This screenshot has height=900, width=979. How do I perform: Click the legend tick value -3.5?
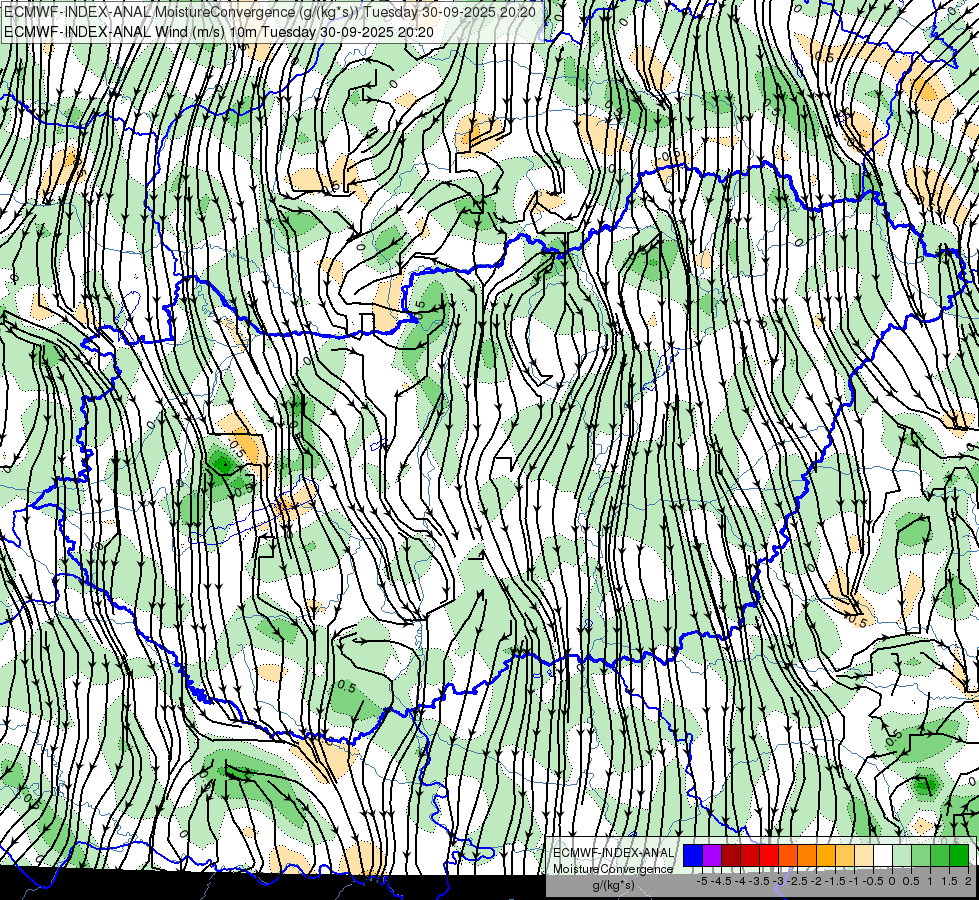pyautogui.click(x=759, y=881)
